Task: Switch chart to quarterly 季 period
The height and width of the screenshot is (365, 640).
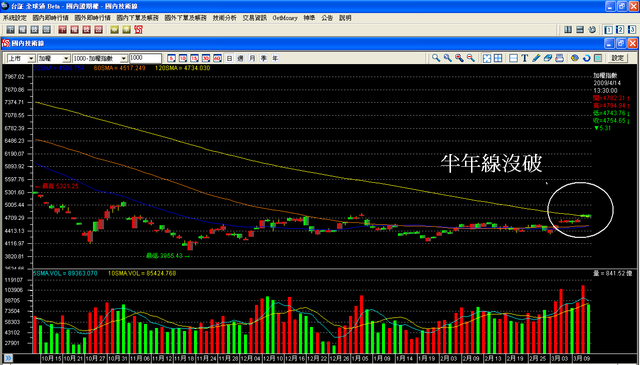Action: pos(264,58)
